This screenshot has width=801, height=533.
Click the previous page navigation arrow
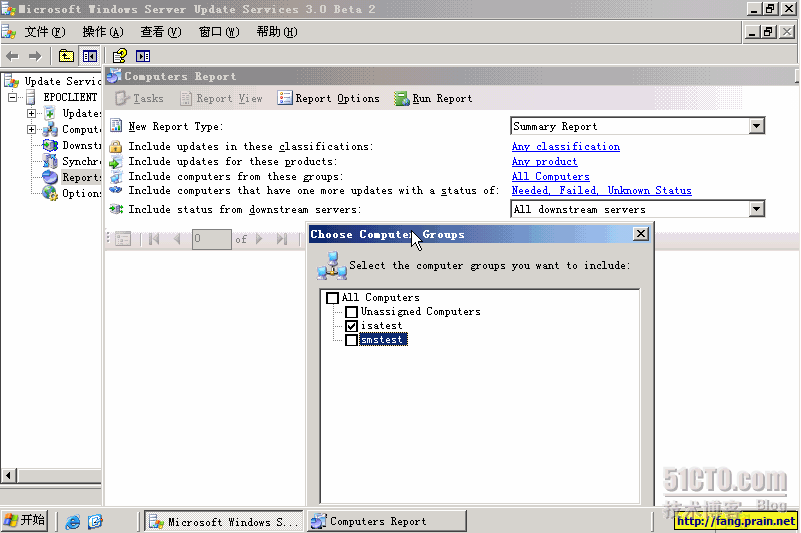[x=177, y=239]
